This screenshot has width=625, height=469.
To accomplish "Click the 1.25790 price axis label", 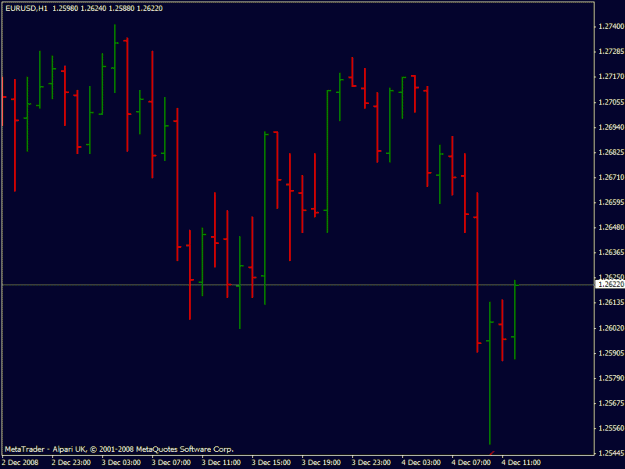I will (611, 378).
